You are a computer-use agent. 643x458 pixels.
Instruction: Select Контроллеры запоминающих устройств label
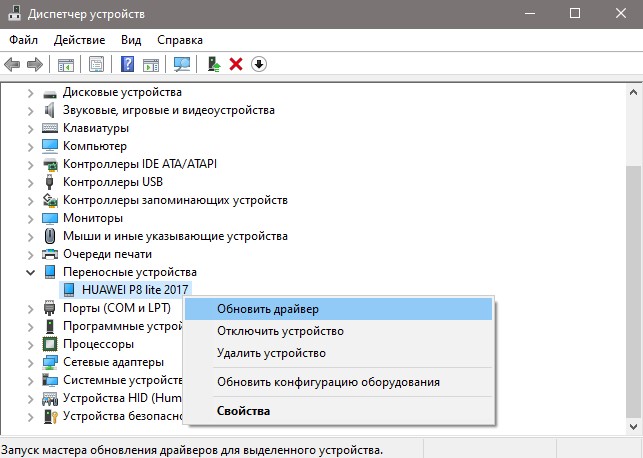pos(175,200)
